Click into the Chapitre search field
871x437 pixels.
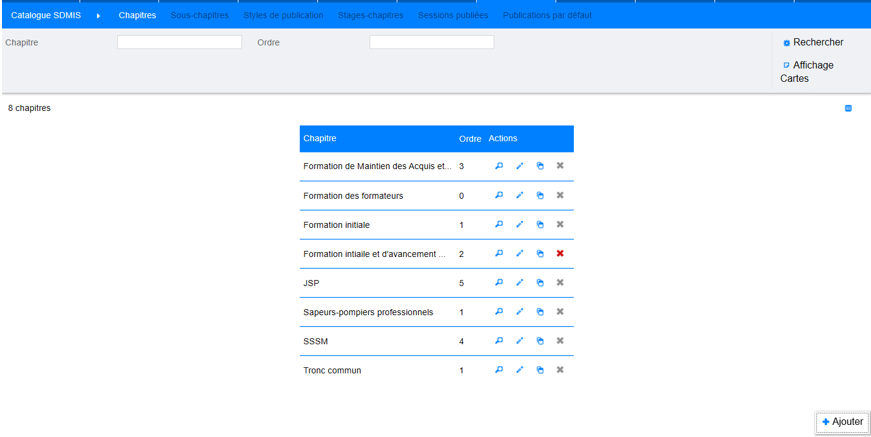pos(179,43)
